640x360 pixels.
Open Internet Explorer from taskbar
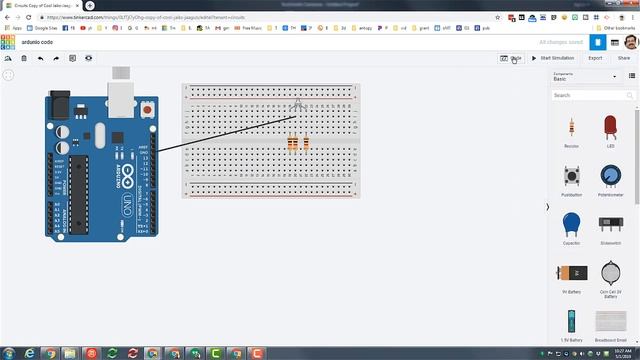(30, 353)
